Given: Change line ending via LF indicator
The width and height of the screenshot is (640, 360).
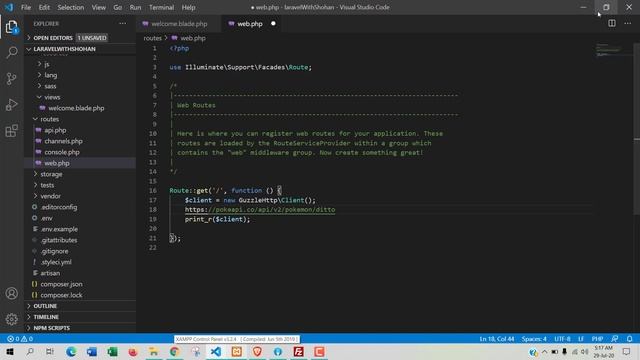Looking at the screenshot, I should pyautogui.click(x=581, y=339).
